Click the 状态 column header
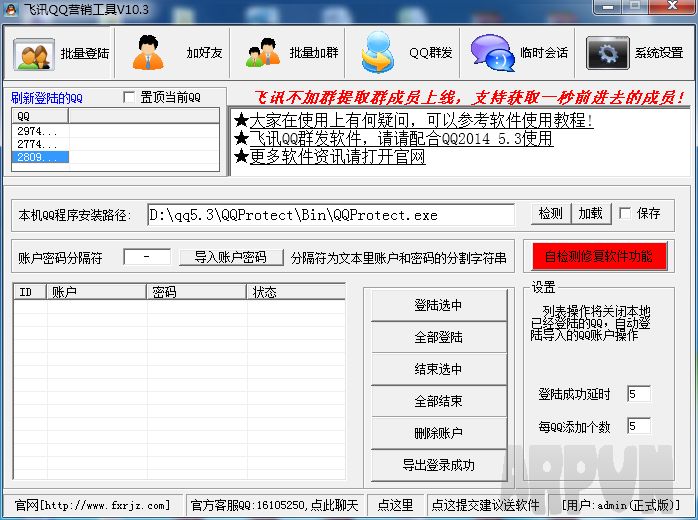The height and width of the screenshot is (520, 698). click(x=296, y=292)
